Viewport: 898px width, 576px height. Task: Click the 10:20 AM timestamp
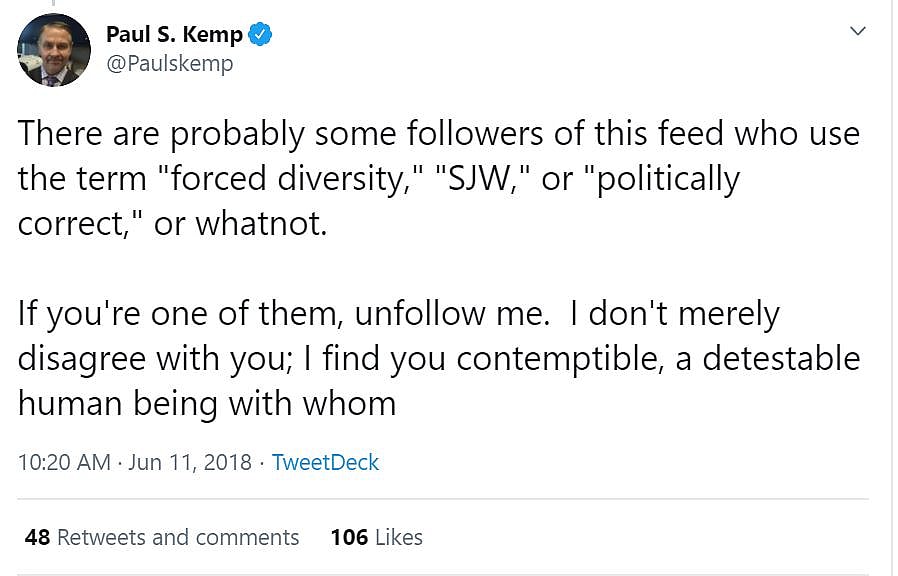coord(64,462)
